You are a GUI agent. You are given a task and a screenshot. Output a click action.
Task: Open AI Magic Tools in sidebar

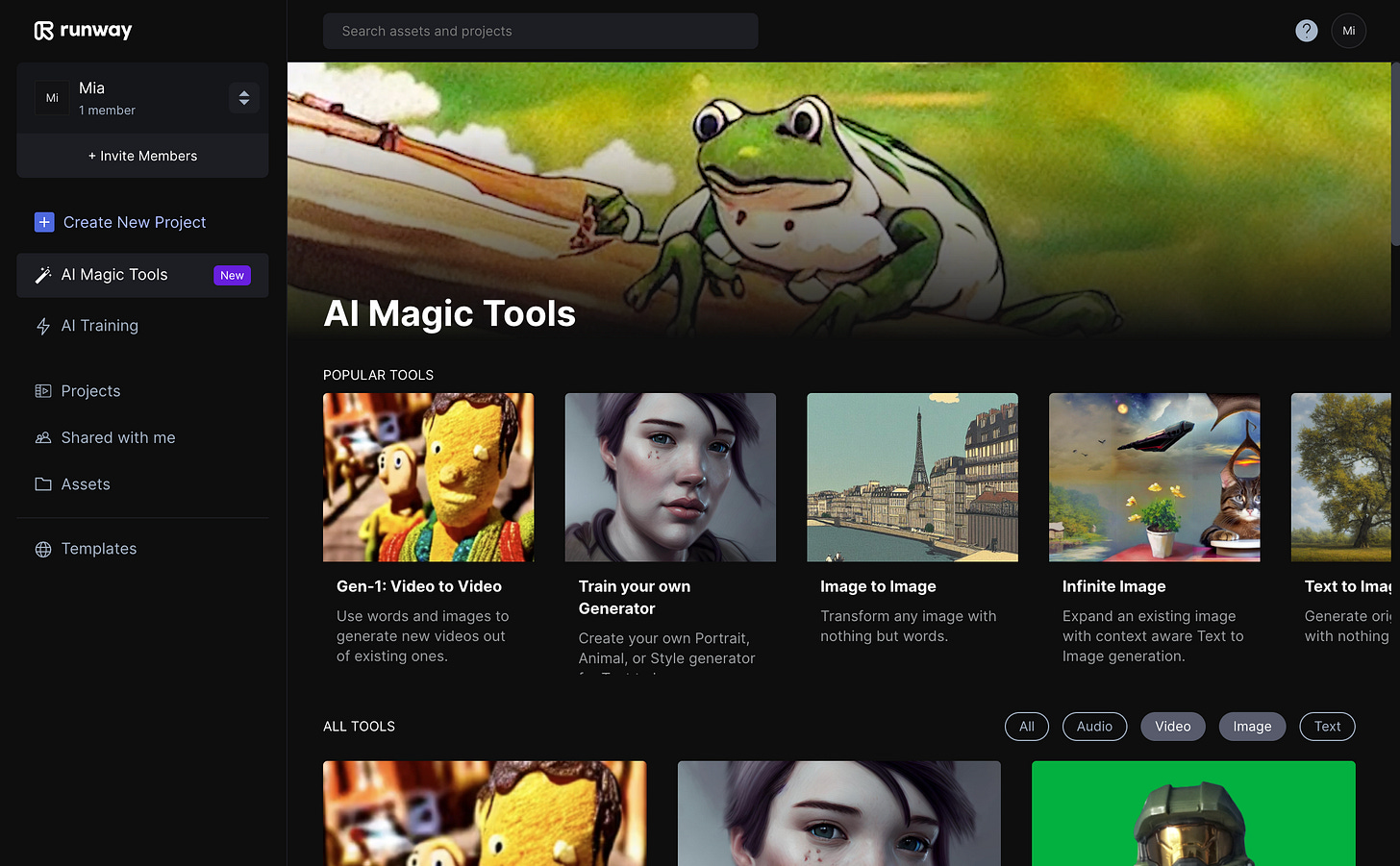point(142,275)
